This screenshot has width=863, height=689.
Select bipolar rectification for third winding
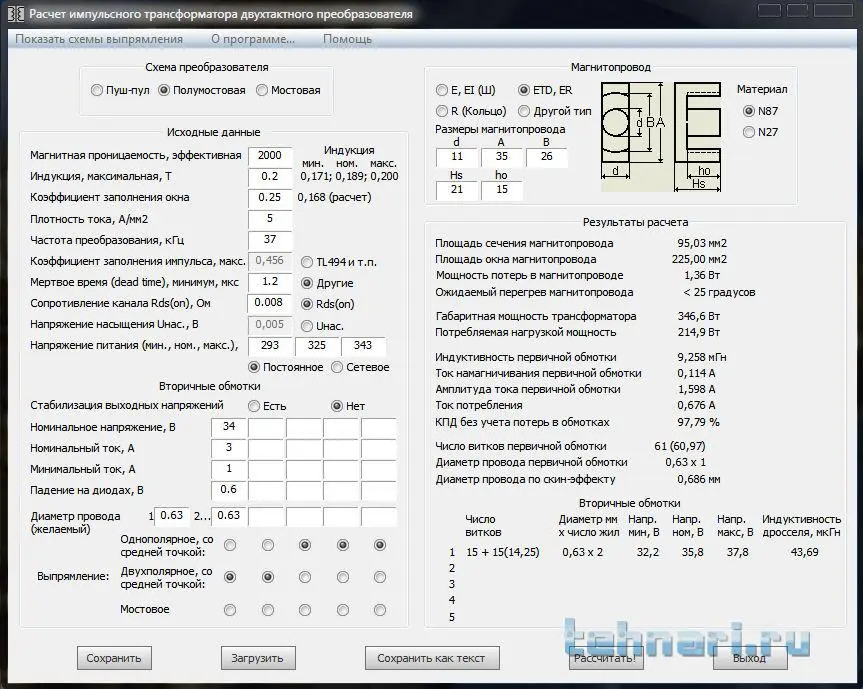305,577
